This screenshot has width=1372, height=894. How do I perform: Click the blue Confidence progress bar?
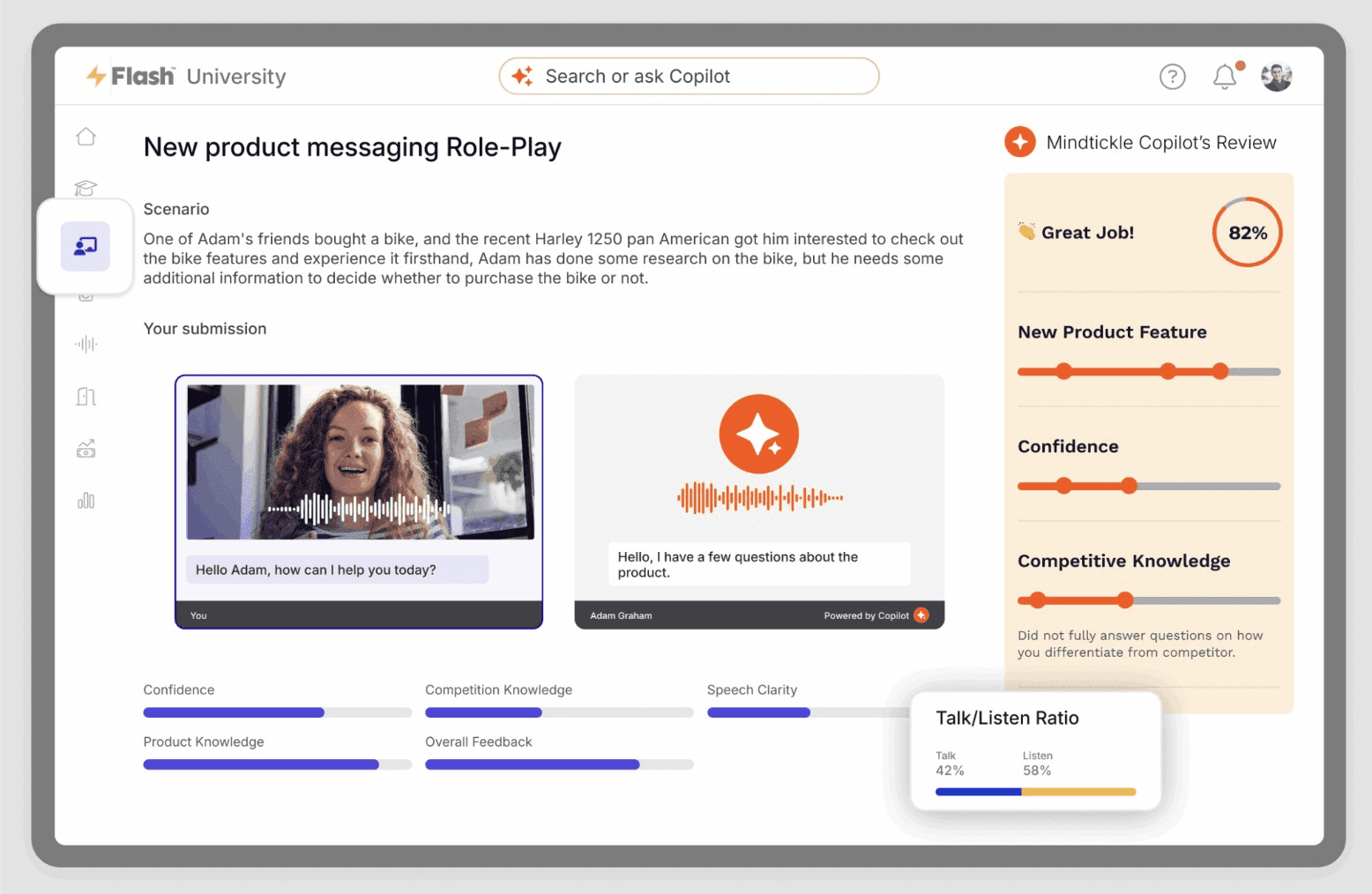[277, 712]
